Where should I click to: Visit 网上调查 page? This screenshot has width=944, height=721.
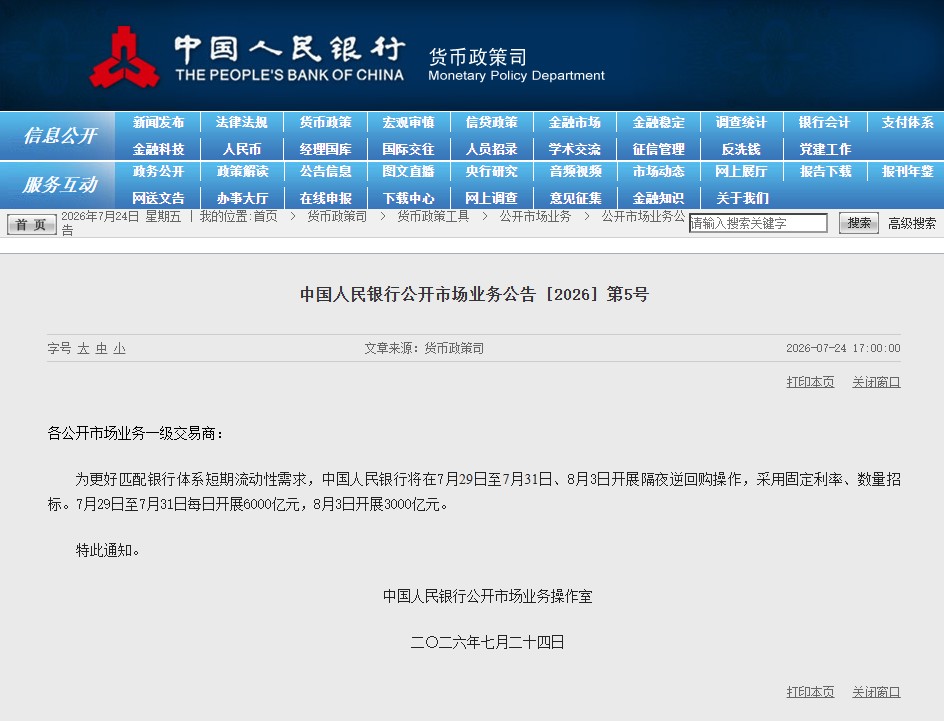click(x=491, y=198)
